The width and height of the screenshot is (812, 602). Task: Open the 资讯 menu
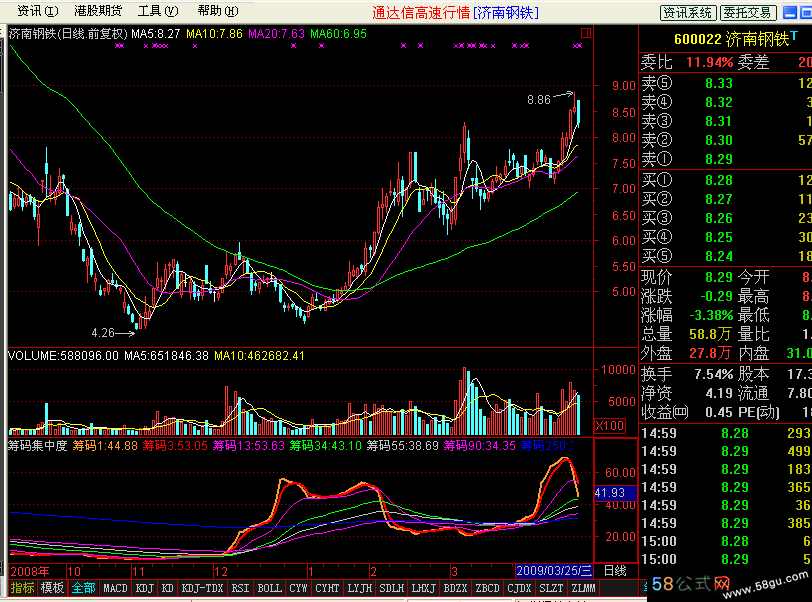tap(30, 11)
